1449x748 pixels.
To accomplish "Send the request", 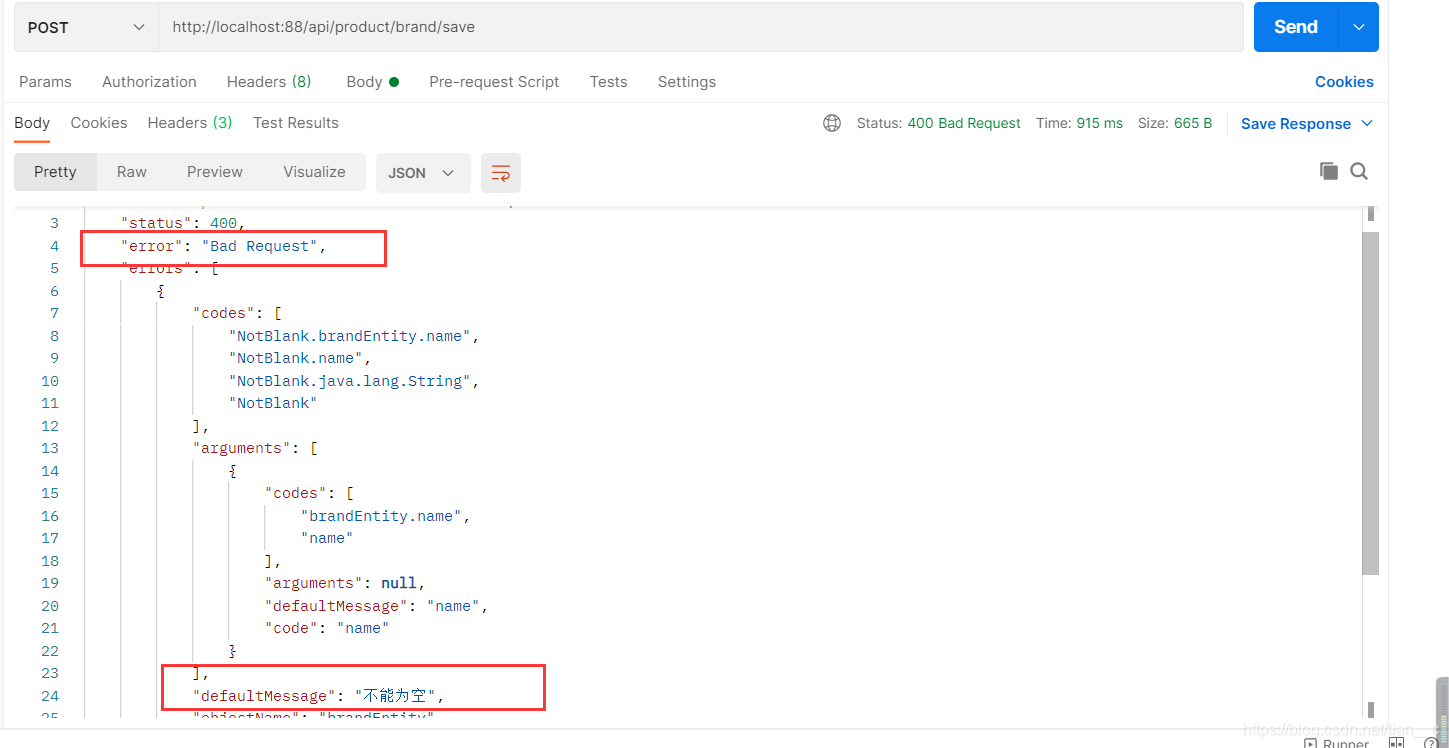I will click(1295, 27).
